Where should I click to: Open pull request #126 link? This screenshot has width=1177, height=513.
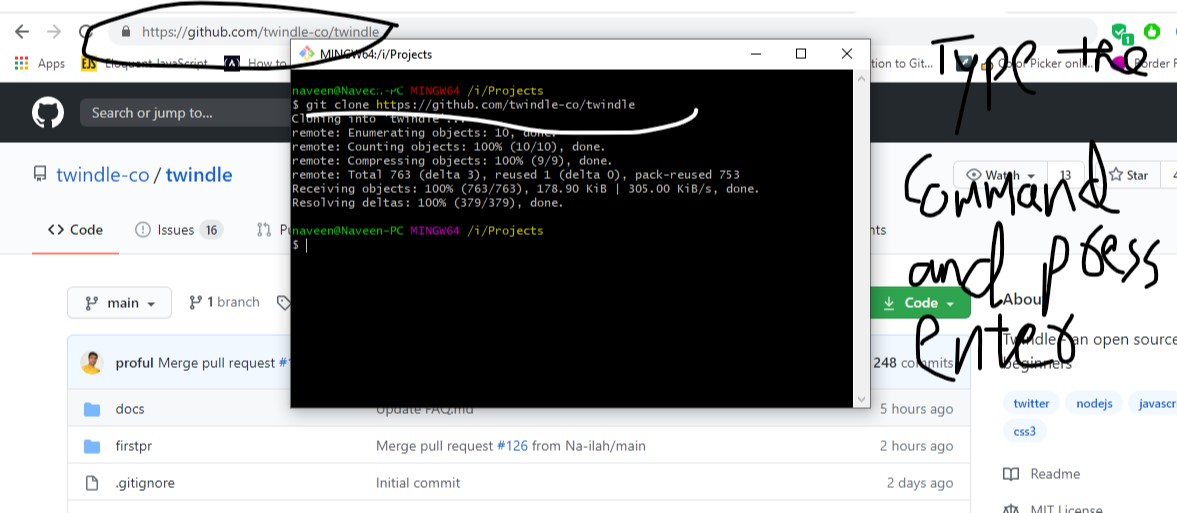(x=513, y=446)
